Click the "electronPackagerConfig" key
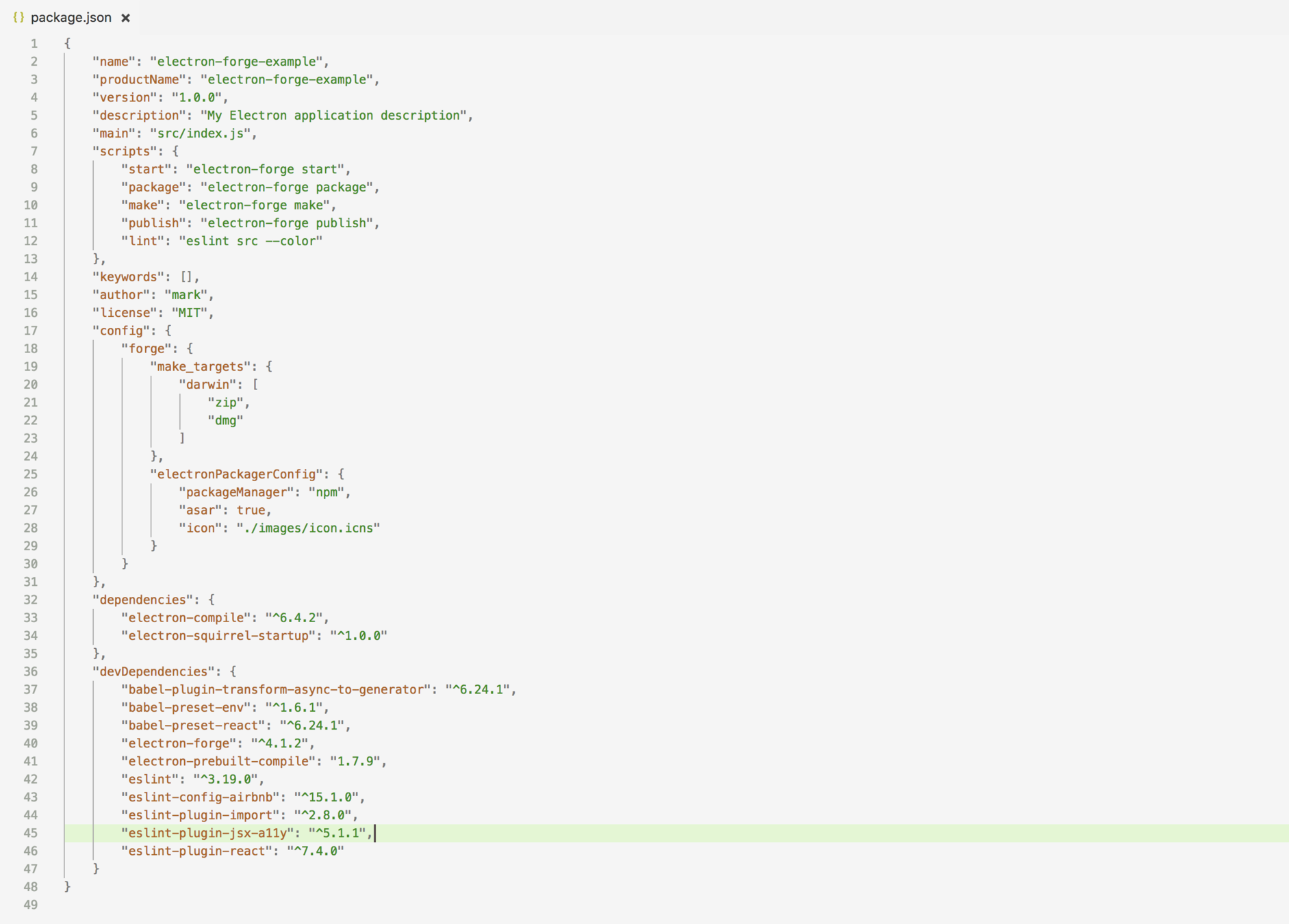This screenshot has width=1289, height=924. pos(236,474)
